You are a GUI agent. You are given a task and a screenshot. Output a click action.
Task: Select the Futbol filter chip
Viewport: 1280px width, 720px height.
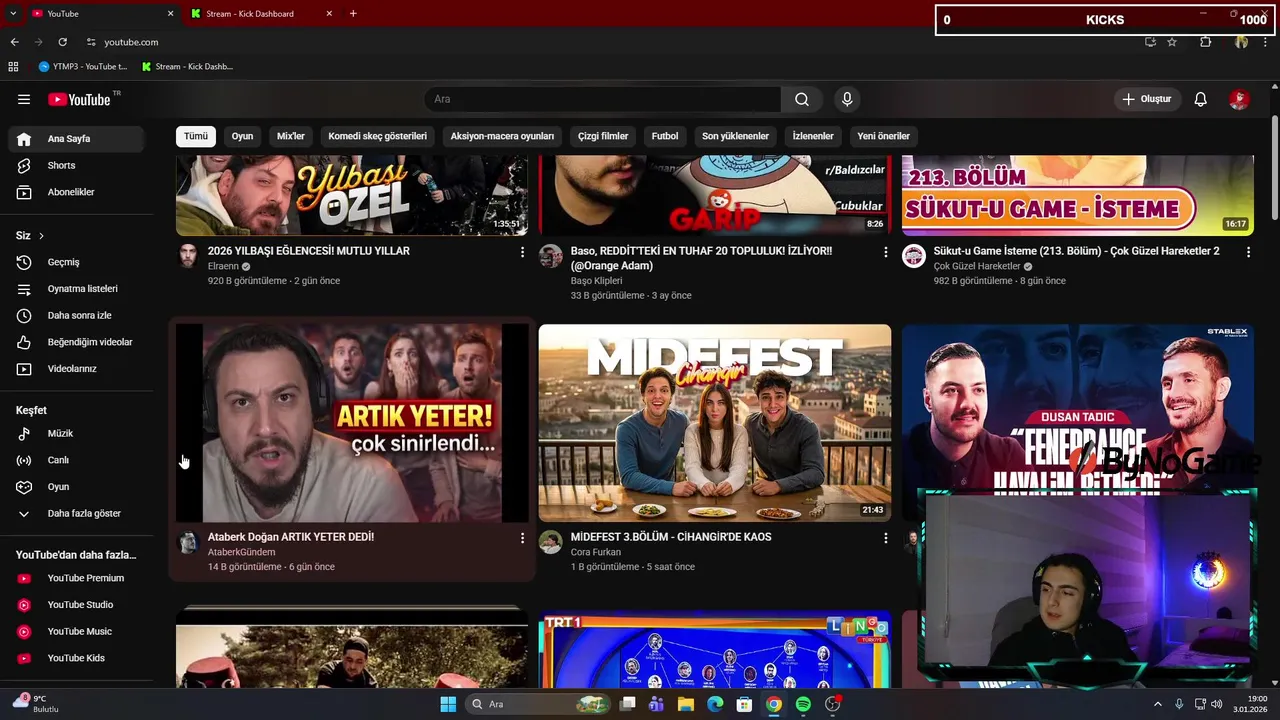pos(665,136)
